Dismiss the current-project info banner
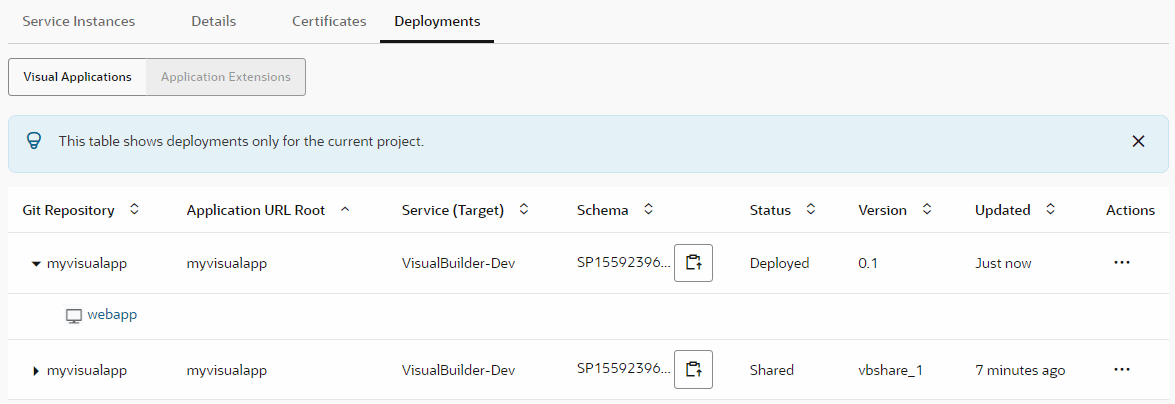Image resolution: width=1175 pixels, height=404 pixels. point(1138,142)
